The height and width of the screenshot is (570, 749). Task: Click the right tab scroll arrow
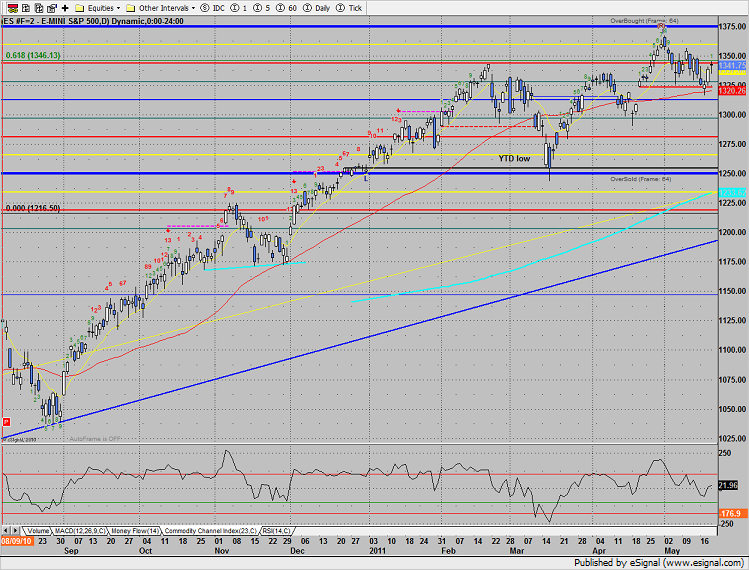[x=15, y=531]
